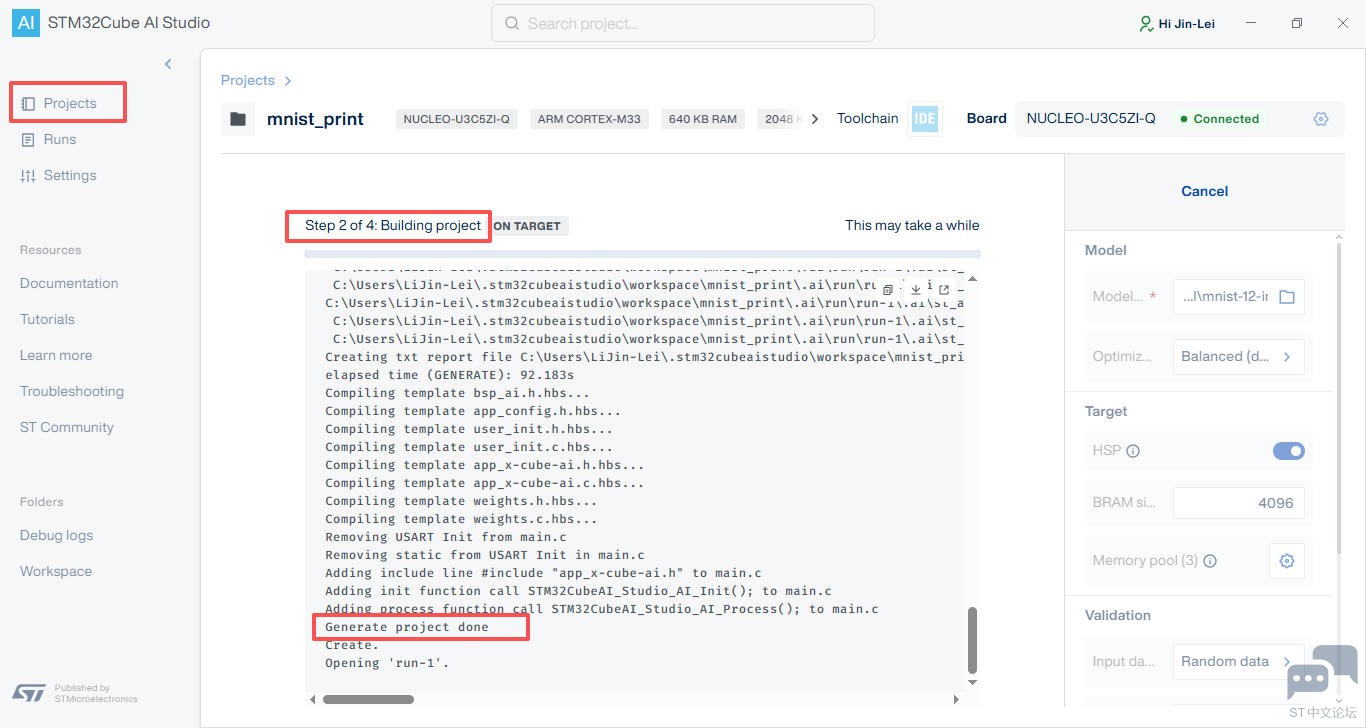Click the log's scroll left arrow
Screen dimensions: 1366x728
(x=313, y=699)
